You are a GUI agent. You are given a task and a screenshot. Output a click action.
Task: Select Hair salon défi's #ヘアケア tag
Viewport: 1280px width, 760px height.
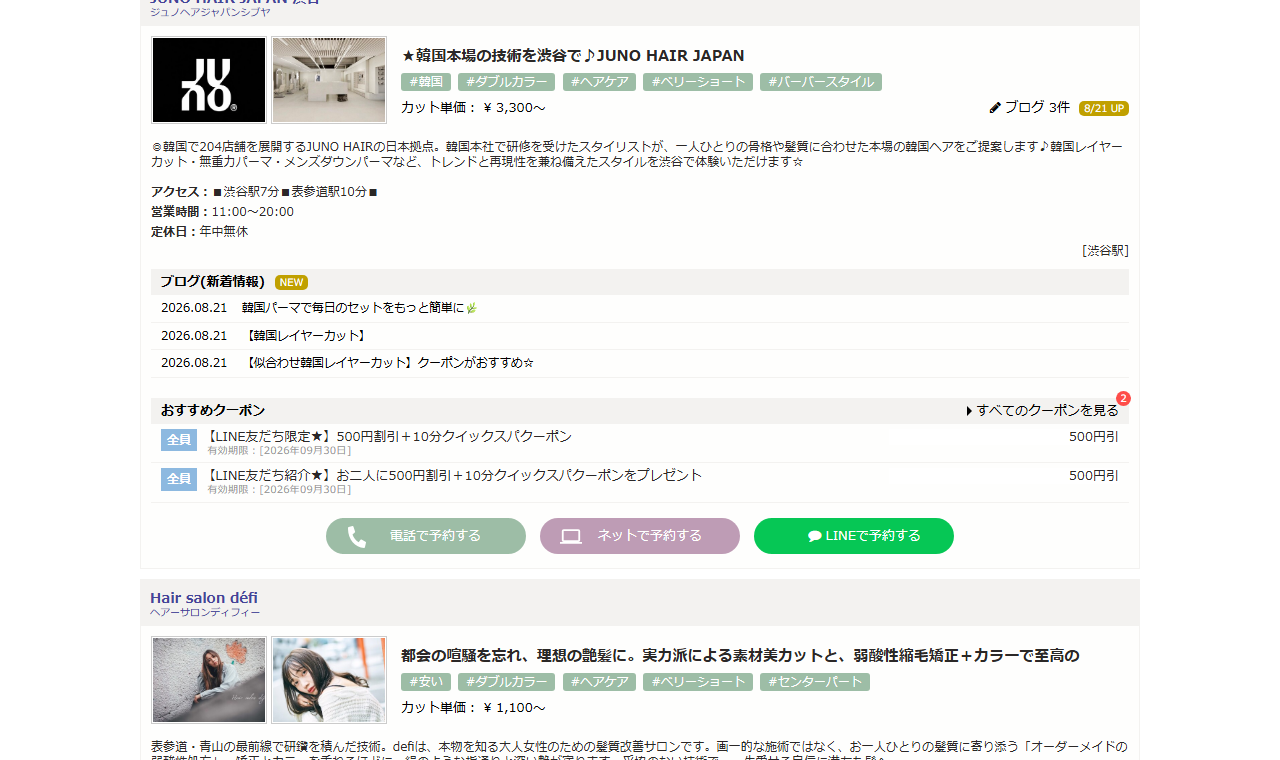pyautogui.click(x=599, y=682)
